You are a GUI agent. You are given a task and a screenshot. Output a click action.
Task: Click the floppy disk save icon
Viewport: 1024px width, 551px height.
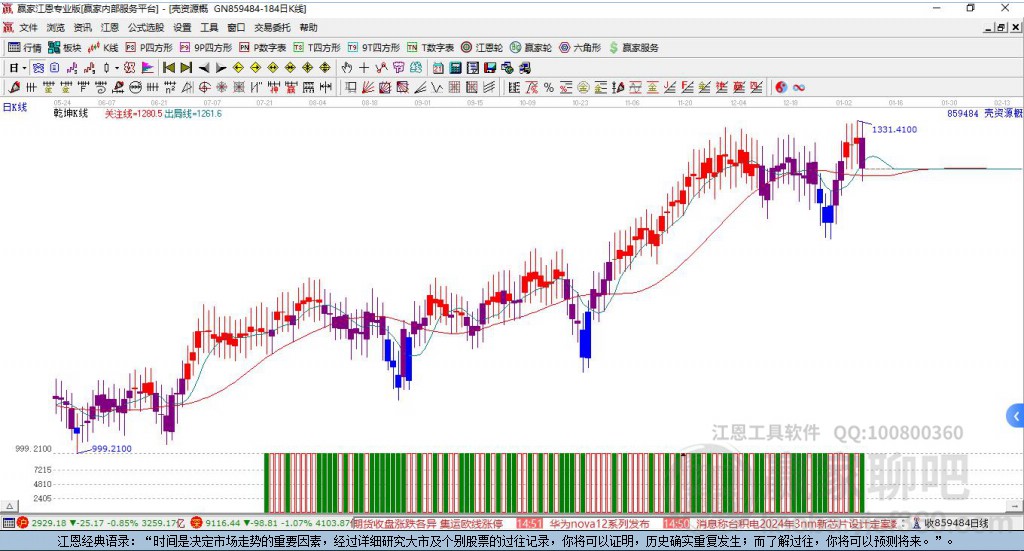tap(490, 68)
